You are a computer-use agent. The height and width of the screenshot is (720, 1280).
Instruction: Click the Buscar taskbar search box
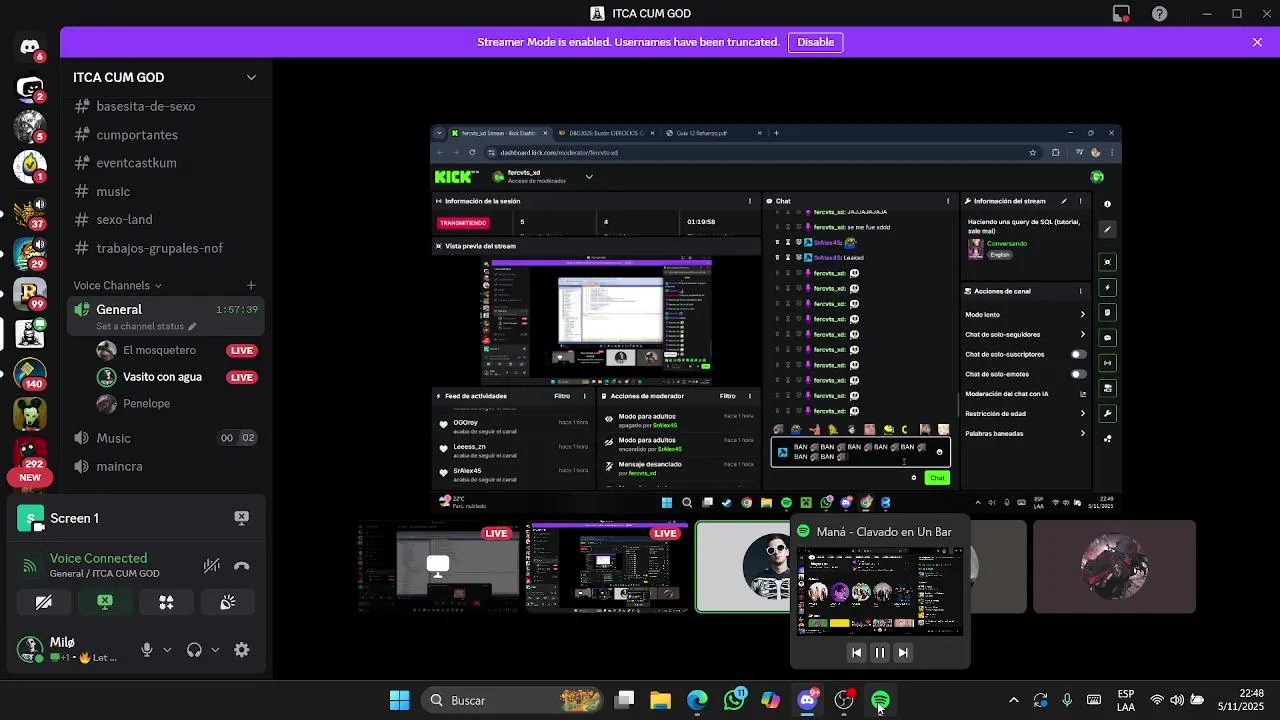(x=513, y=700)
